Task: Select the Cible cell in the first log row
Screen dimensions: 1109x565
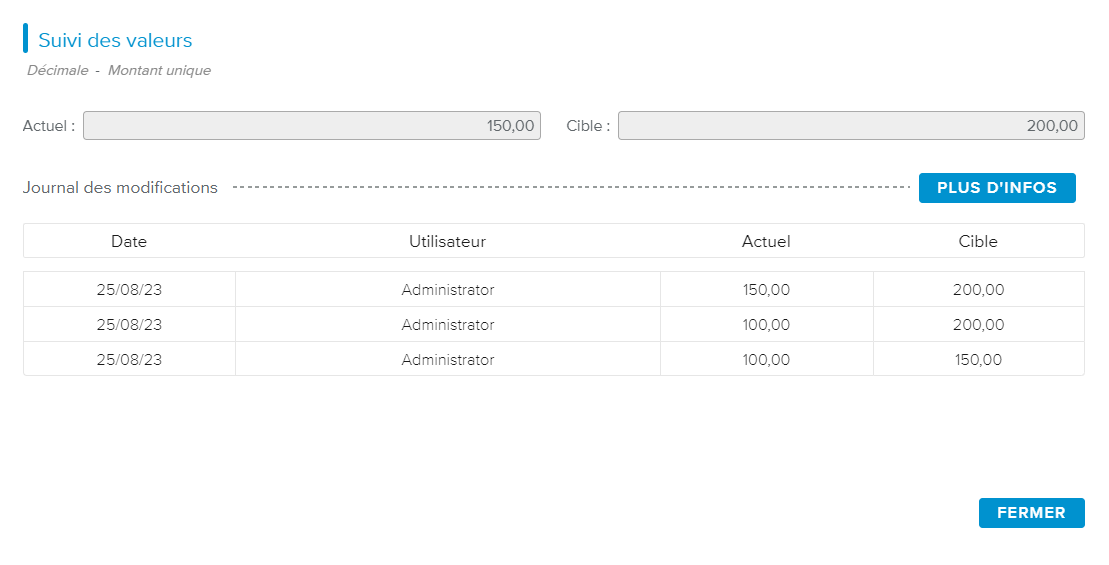Action: pos(978,290)
